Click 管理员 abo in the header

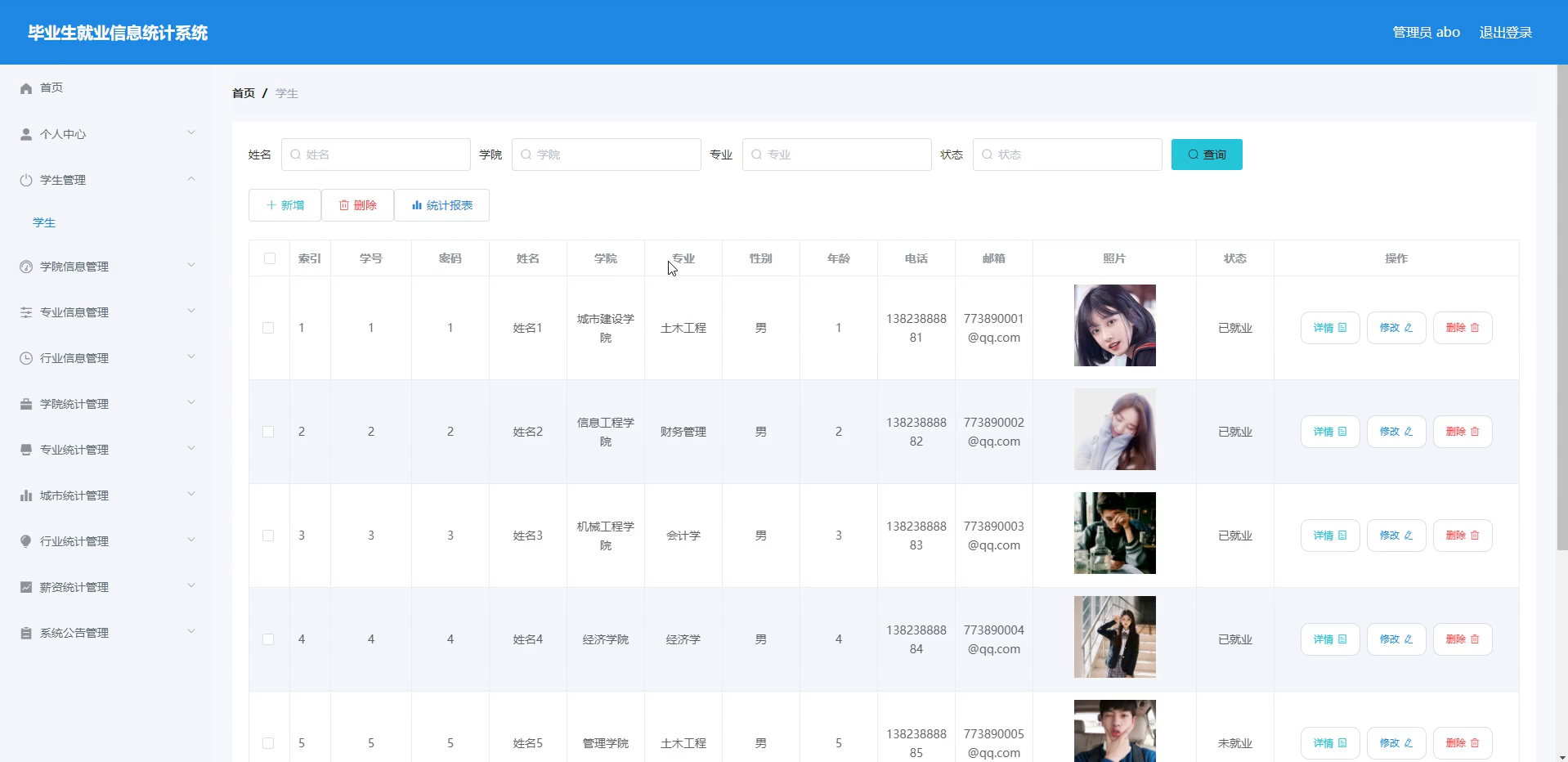point(1426,33)
